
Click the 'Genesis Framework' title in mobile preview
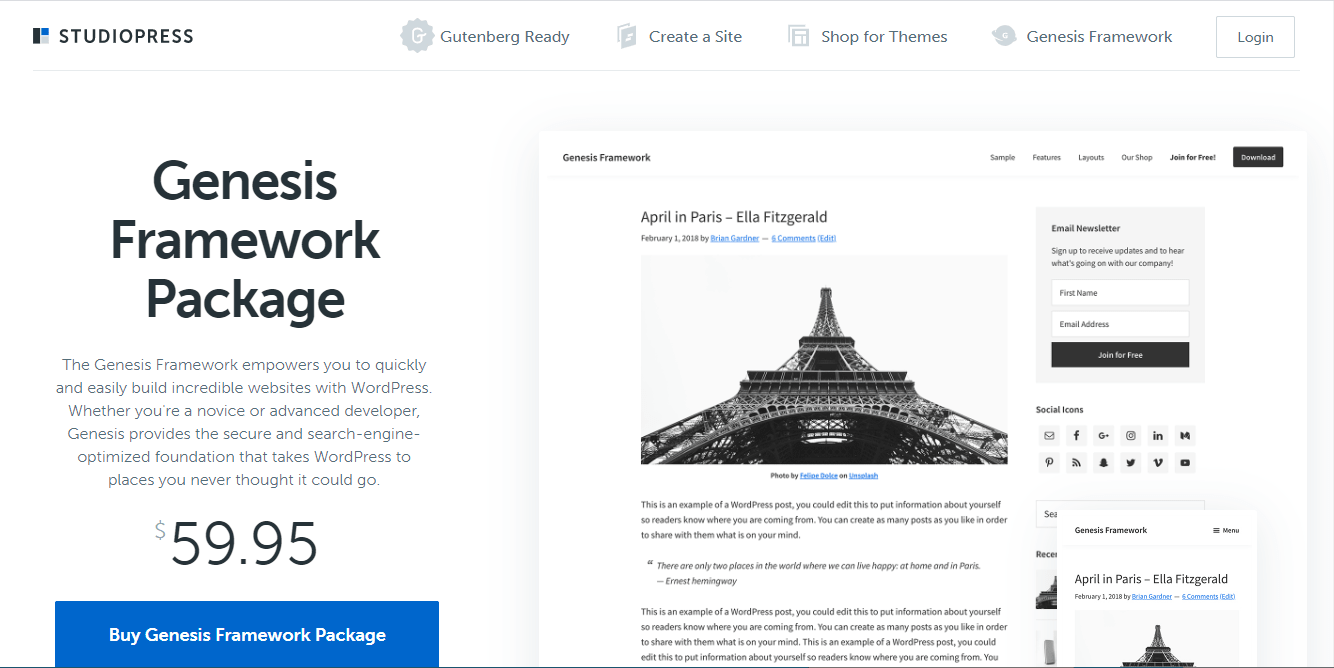pos(1111,530)
